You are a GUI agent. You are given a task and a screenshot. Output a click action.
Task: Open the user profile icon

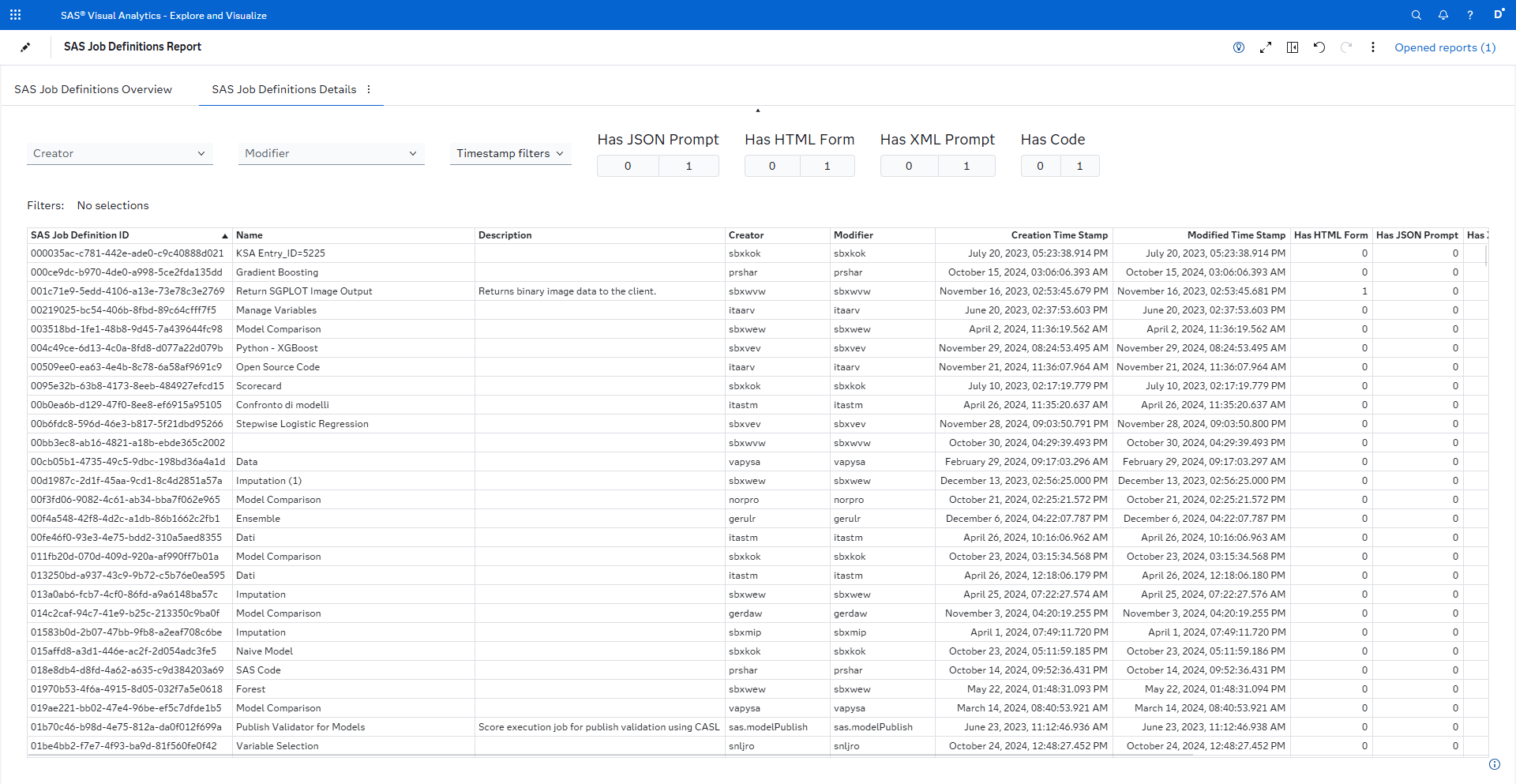(x=1498, y=14)
